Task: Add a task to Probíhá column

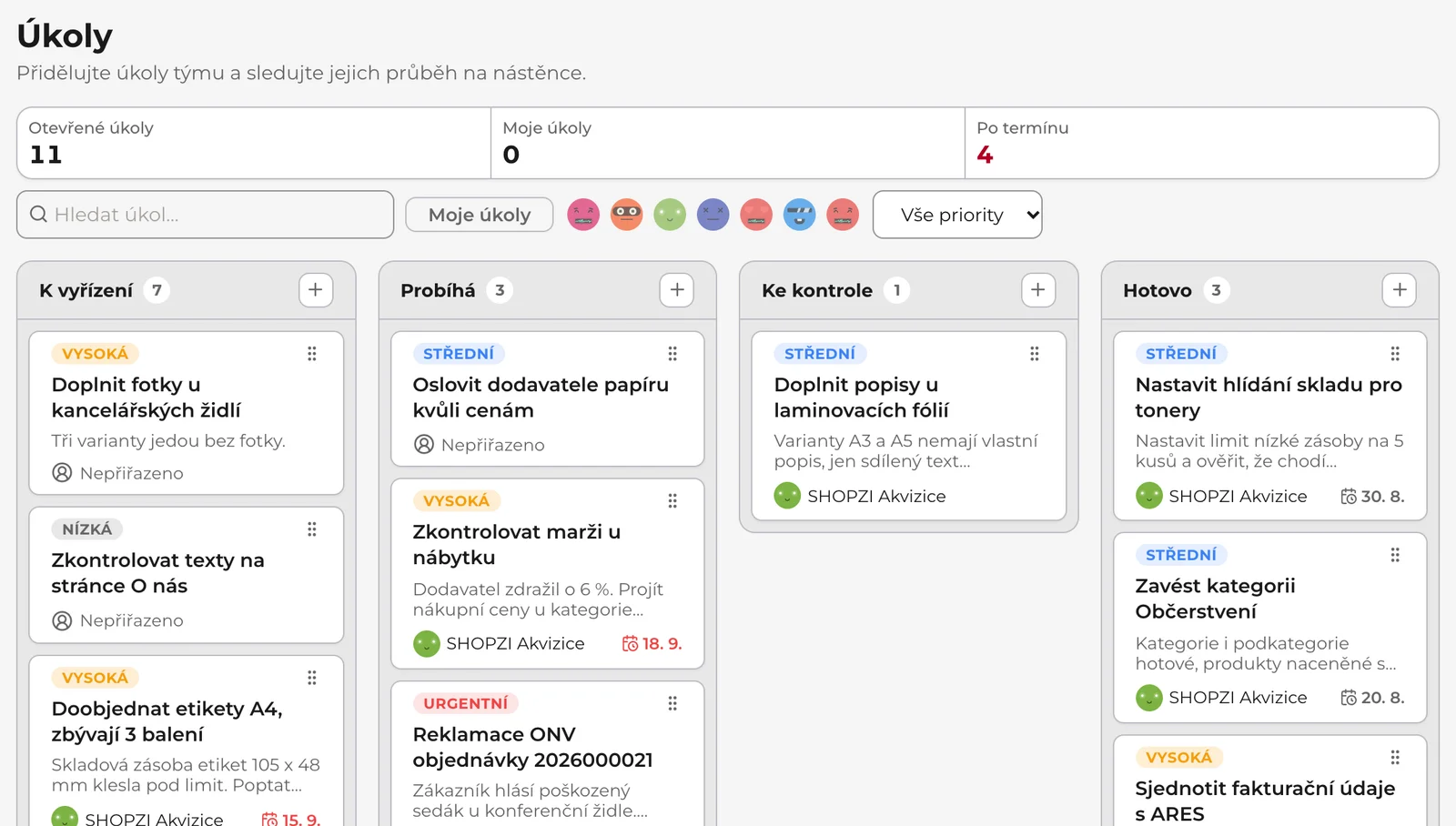Action: coord(677,290)
